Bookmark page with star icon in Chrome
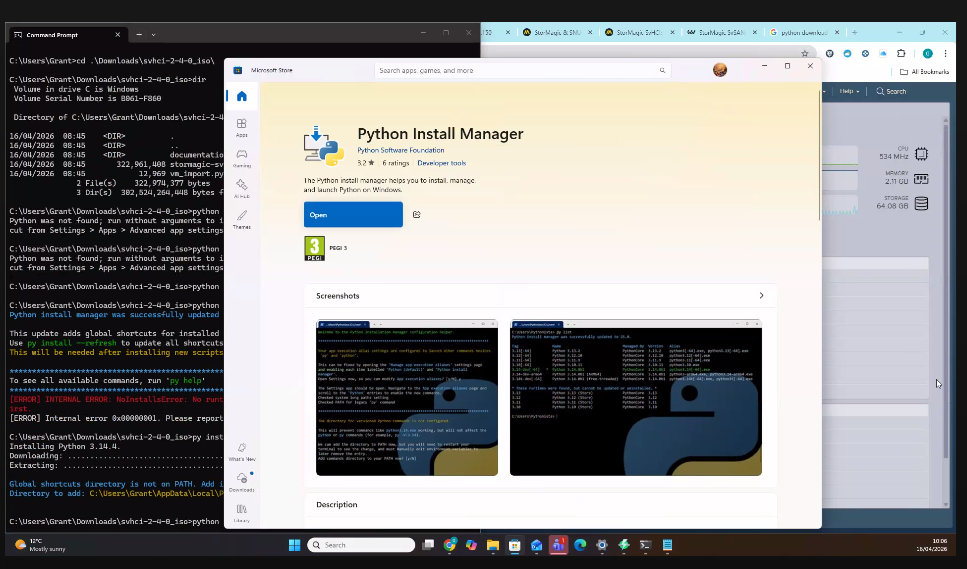Image resolution: width=967 pixels, height=569 pixels. pyautogui.click(x=804, y=54)
